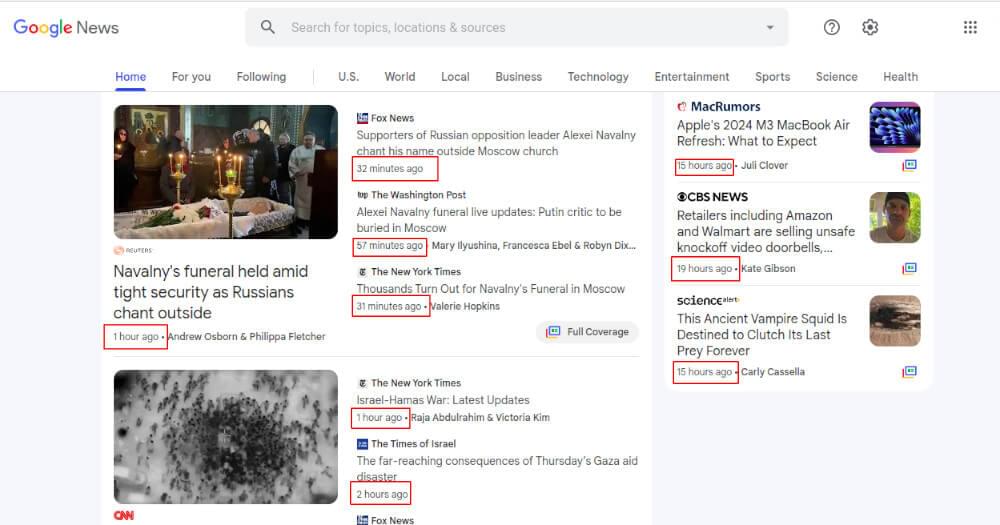
Task: Open the MacBook Air article thumbnail
Action: coord(895,127)
